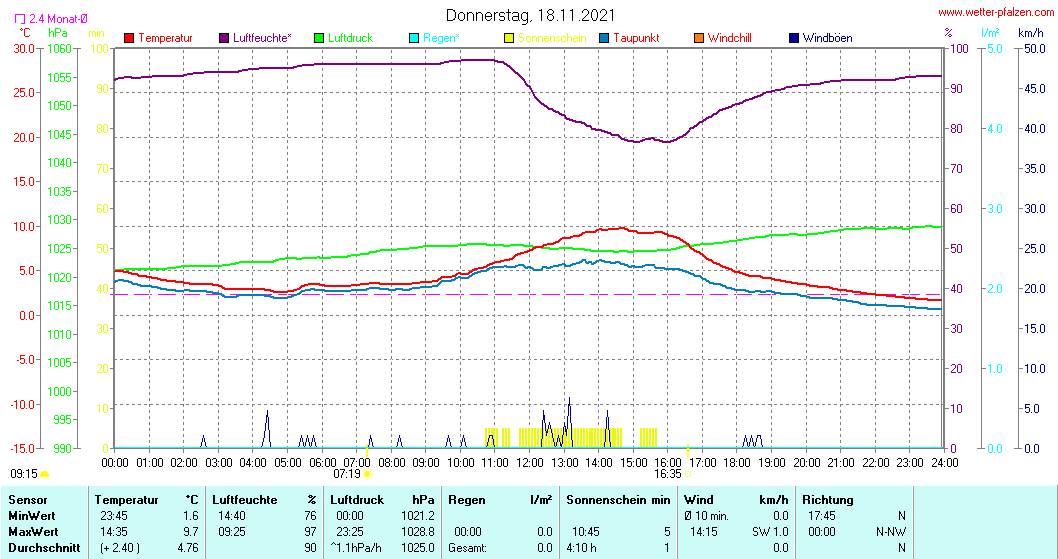Click the (+ 2.40 ) deviation value

120,548
